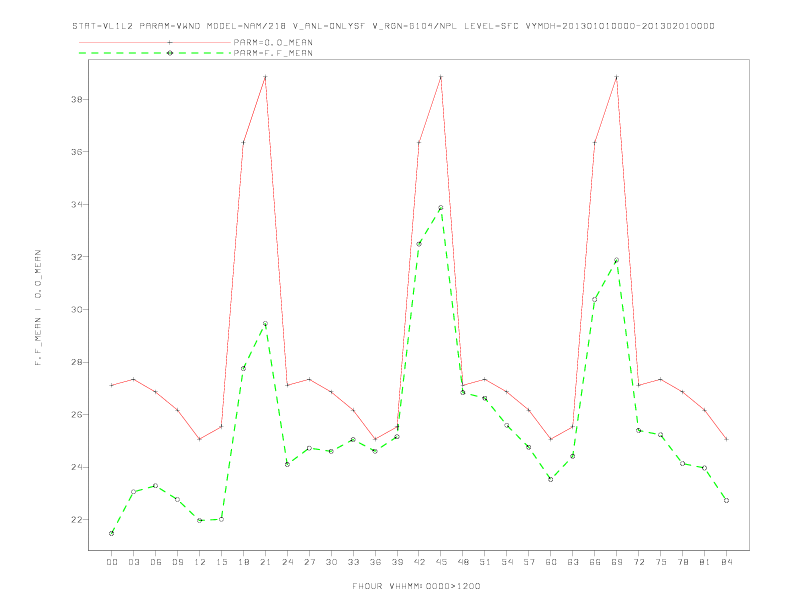Click the x-axis tick label 39
This screenshot has width=792, height=612.
(397, 562)
